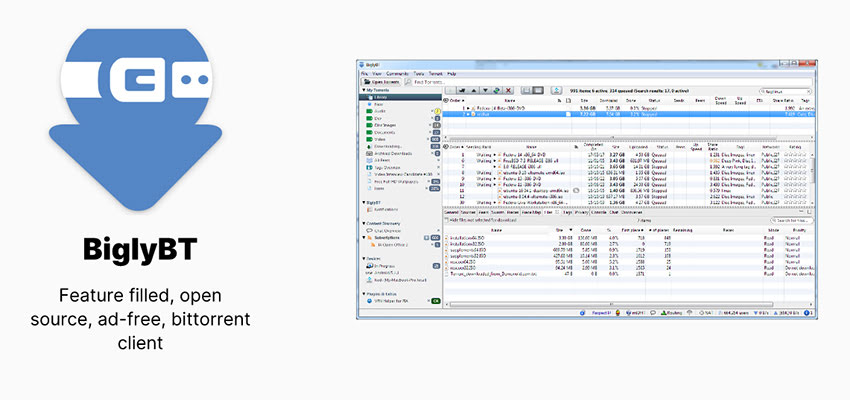Collapse the Devices sidebar section

[x=364, y=259]
